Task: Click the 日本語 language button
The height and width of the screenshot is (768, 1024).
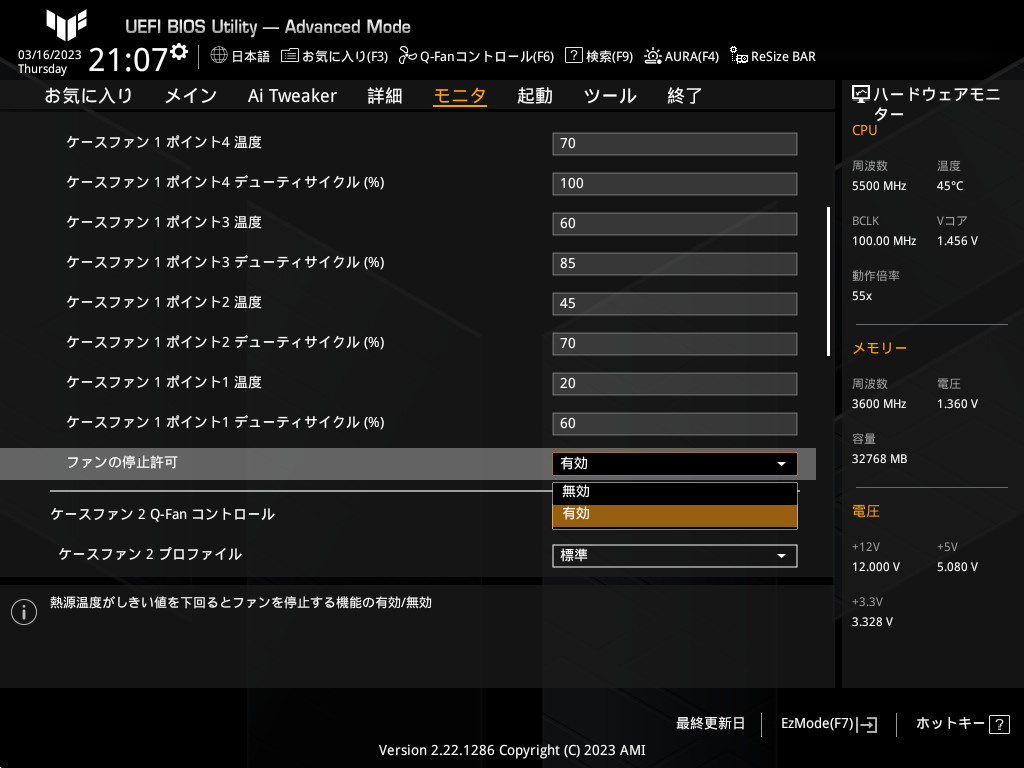Action: click(x=240, y=56)
